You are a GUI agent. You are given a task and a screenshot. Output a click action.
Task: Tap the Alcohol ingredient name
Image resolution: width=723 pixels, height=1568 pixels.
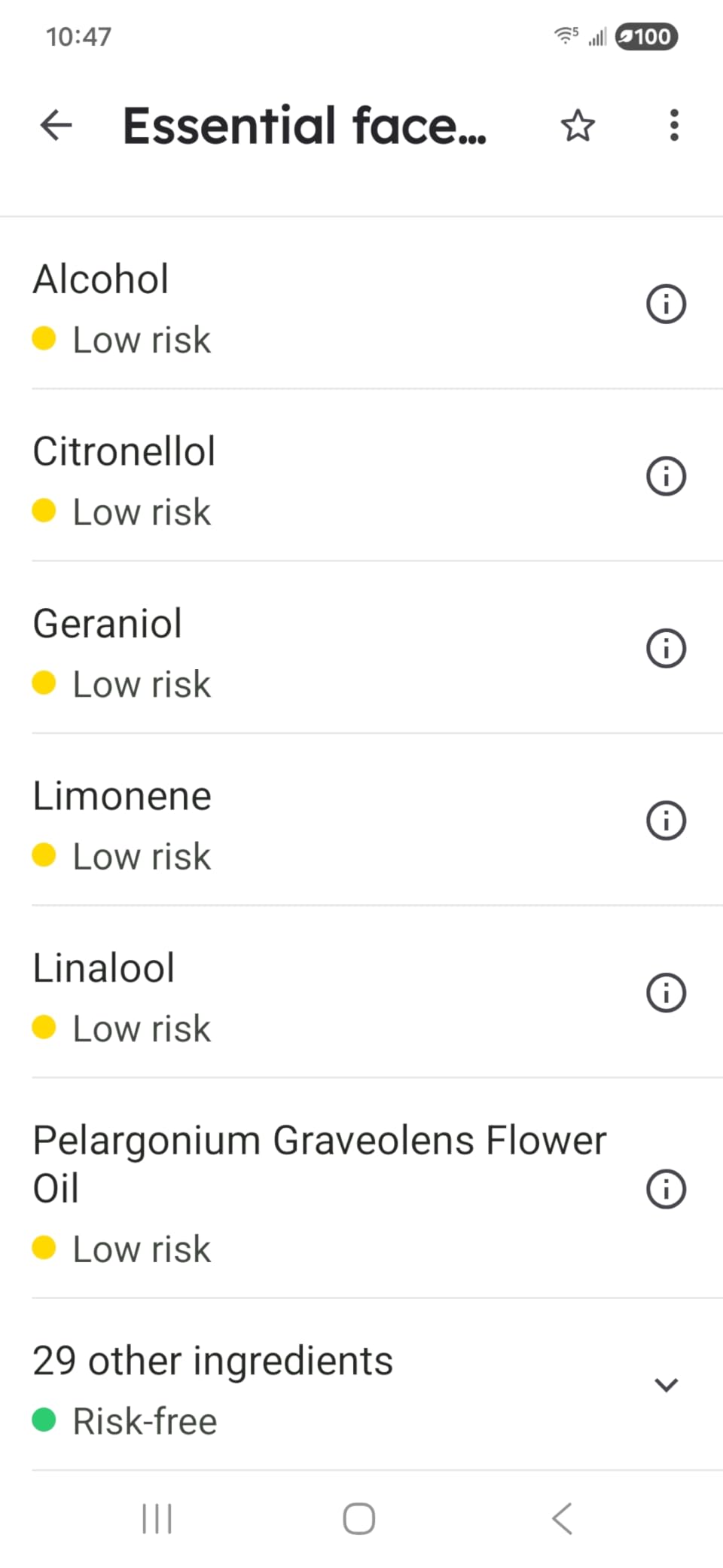click(101, 280)
